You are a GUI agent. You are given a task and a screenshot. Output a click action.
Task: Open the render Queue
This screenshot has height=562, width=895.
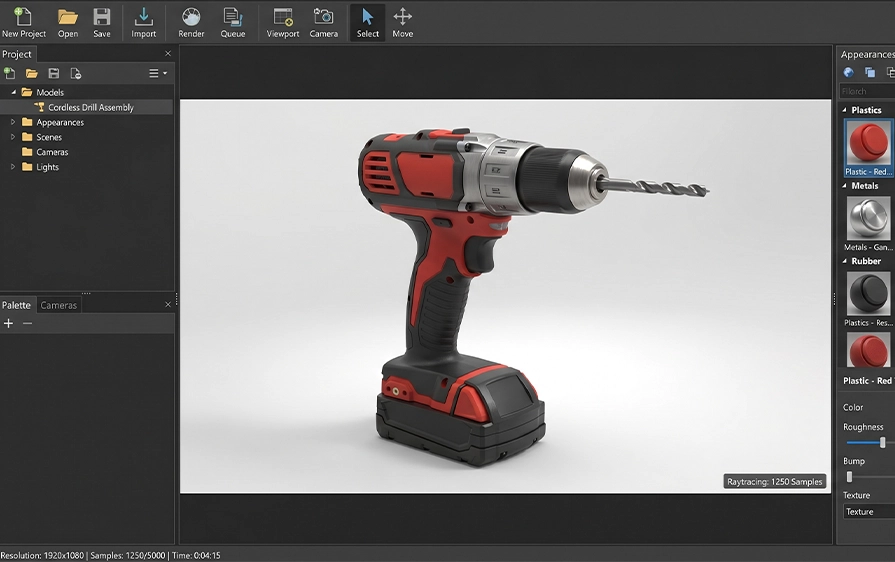[233, 23]
